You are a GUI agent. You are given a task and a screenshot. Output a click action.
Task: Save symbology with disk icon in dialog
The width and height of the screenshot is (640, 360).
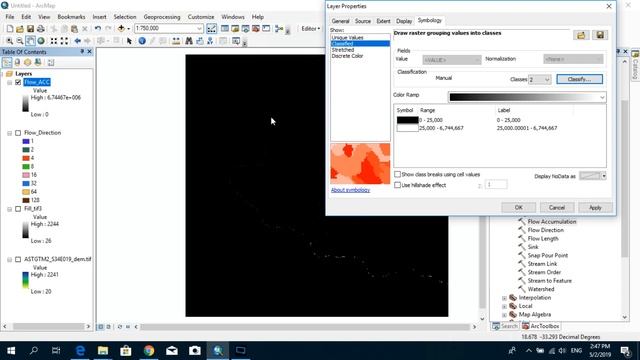[600, 35]
